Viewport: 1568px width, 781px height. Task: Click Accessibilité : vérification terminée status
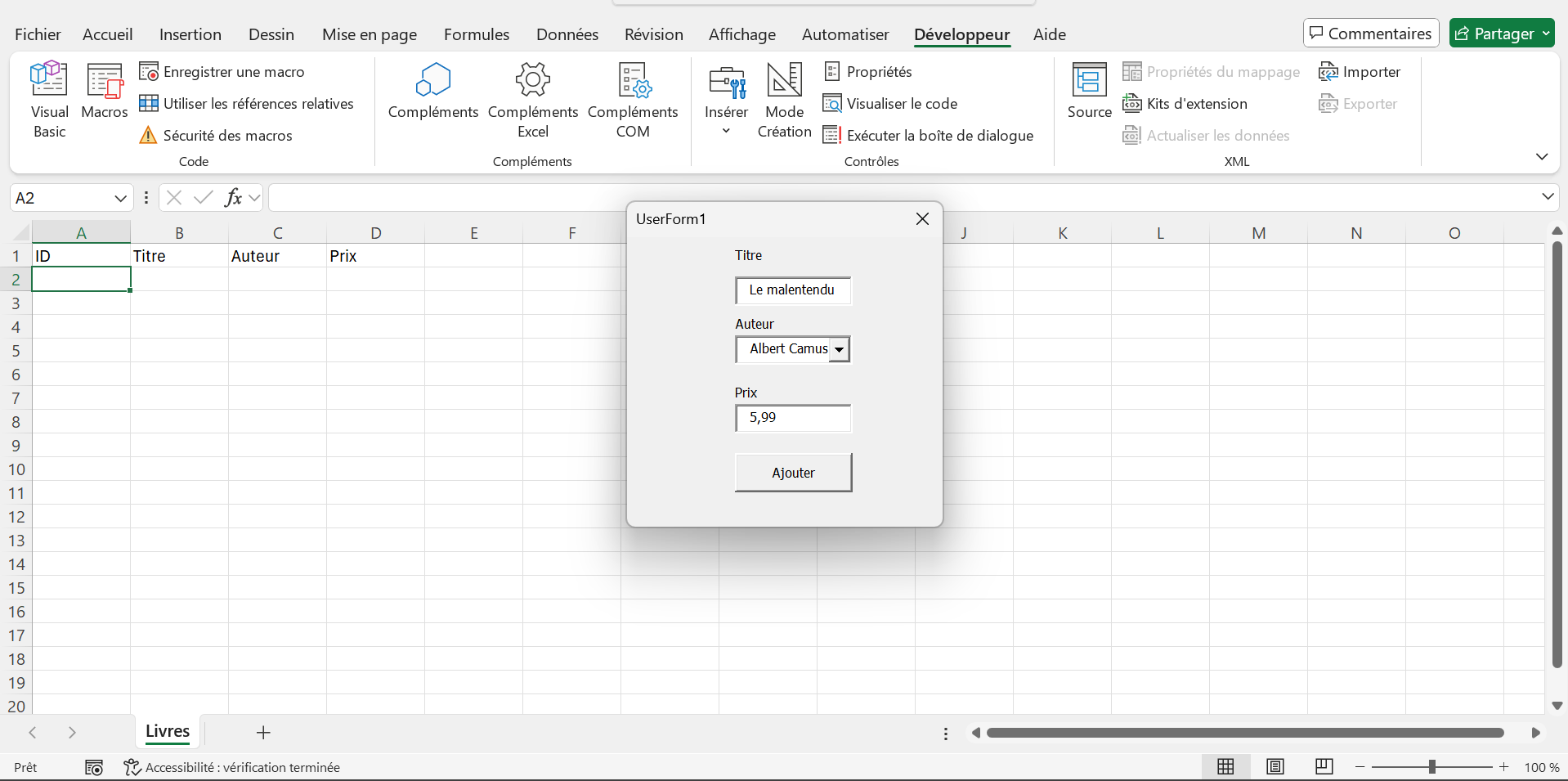(x=232, y=767)
